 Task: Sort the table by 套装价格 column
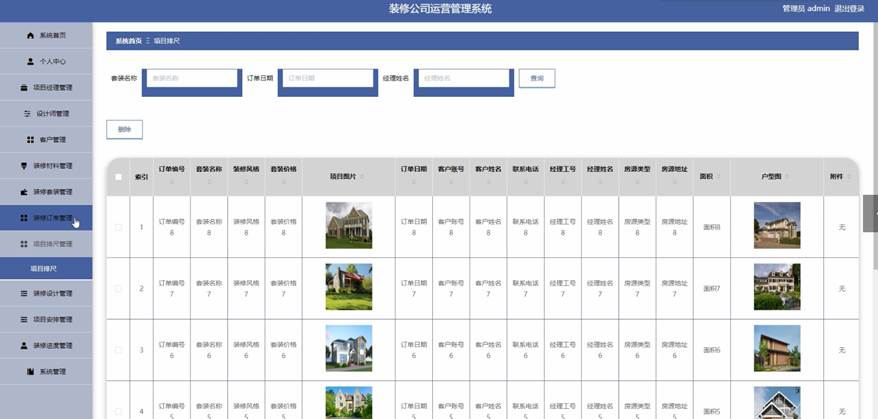(283, 182)
